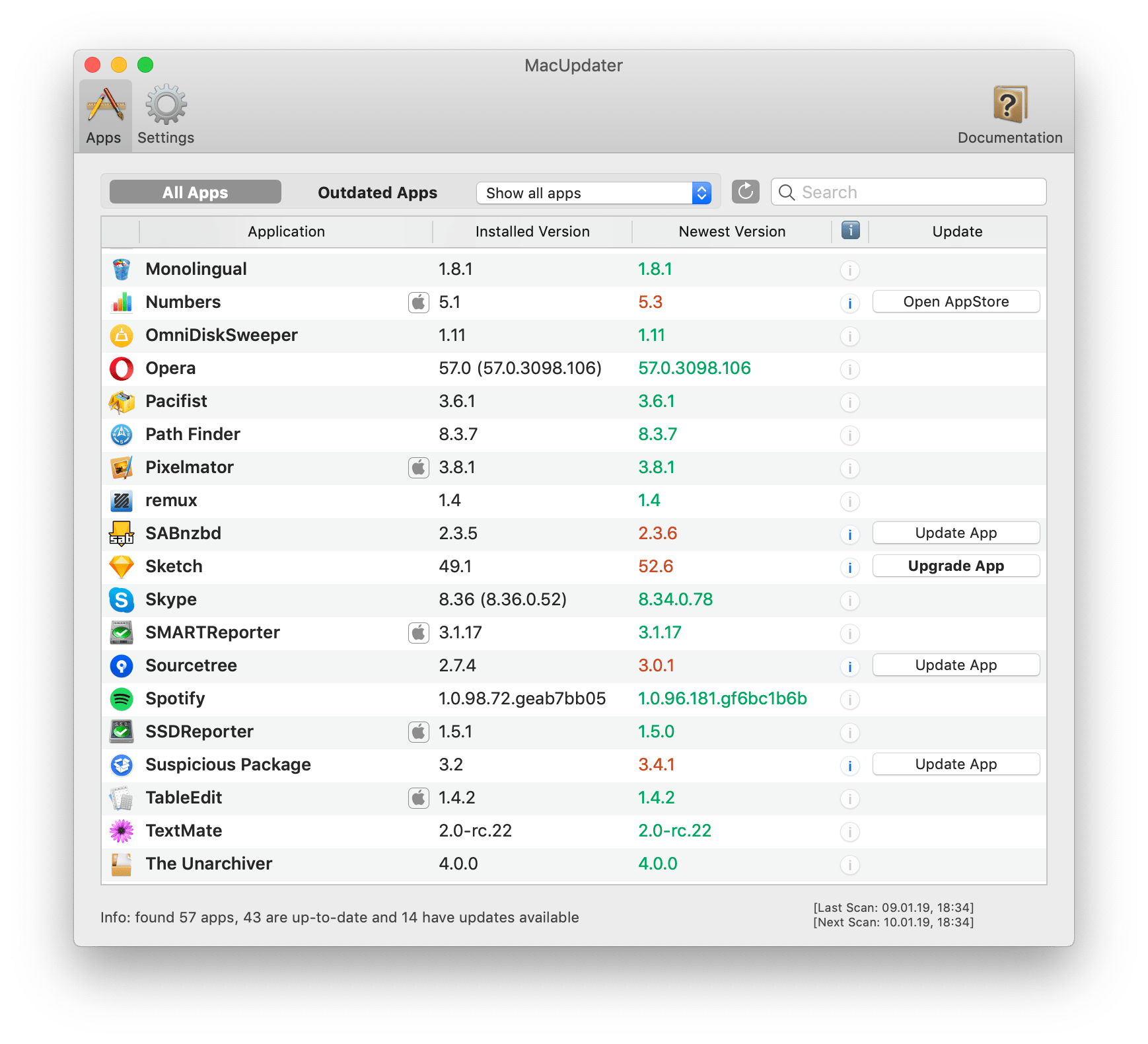Click the remux app icon

click(122, 500)
